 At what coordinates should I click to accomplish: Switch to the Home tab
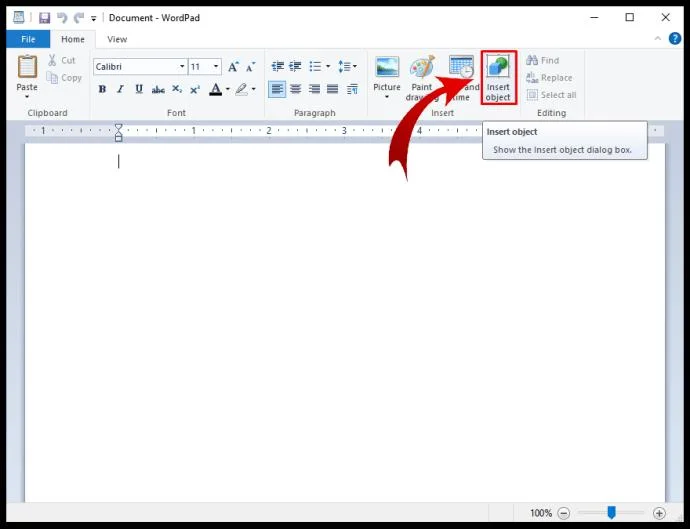(73, 39)
